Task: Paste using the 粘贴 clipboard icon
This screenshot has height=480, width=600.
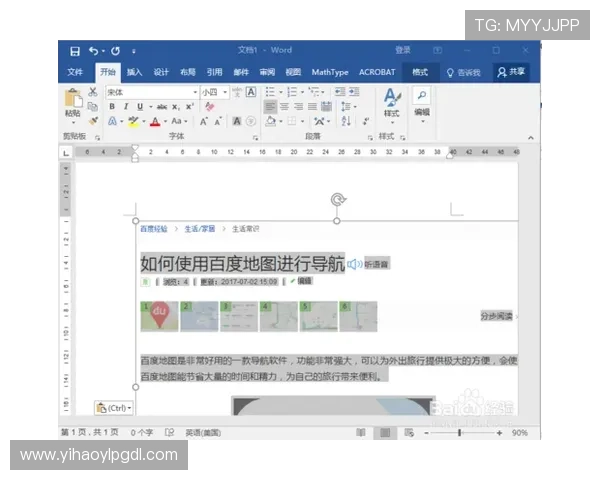Action: pyautogui.click(x=73, y=98)
